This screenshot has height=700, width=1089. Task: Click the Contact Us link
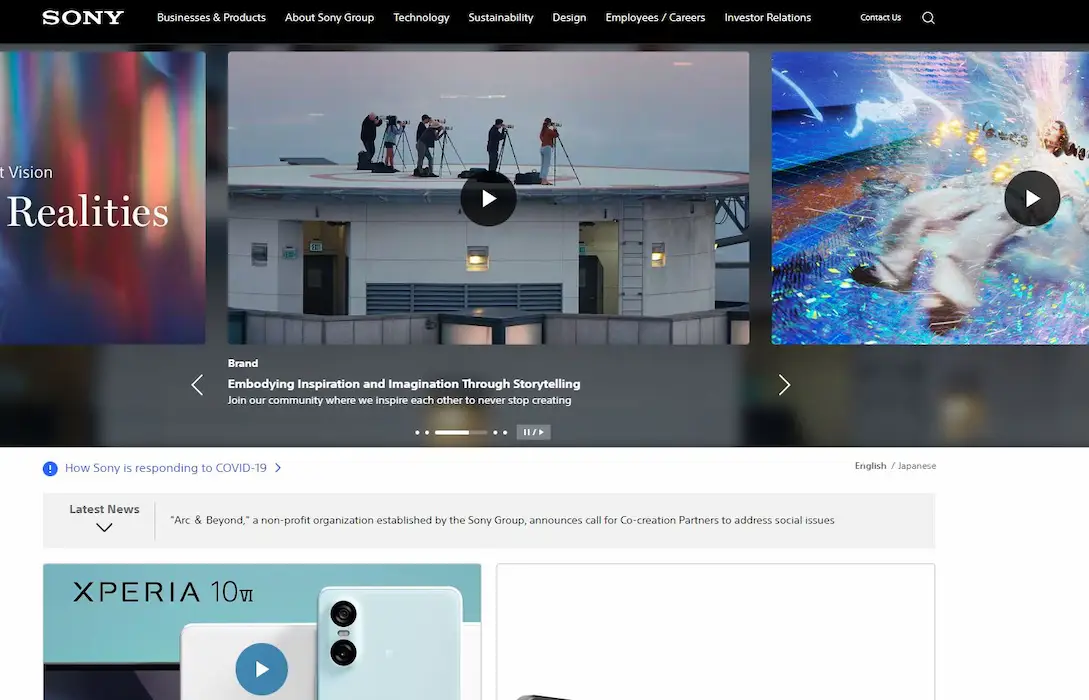click(x=880, y=17)
